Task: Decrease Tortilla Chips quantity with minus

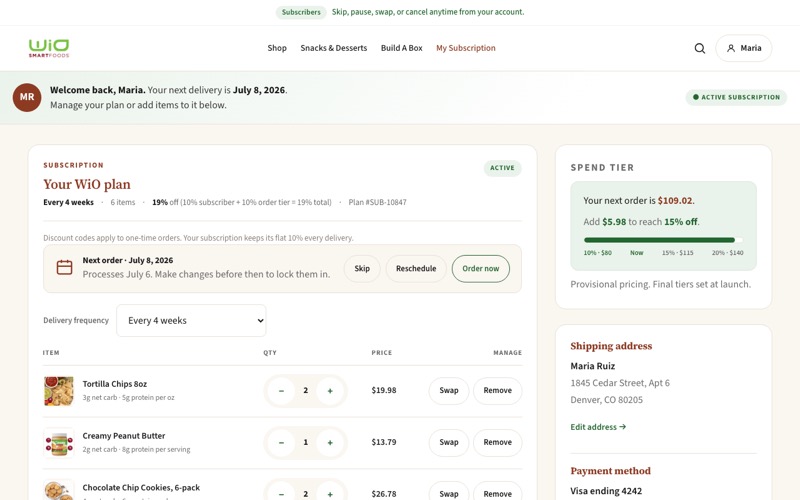Action: tap(281, 391)
